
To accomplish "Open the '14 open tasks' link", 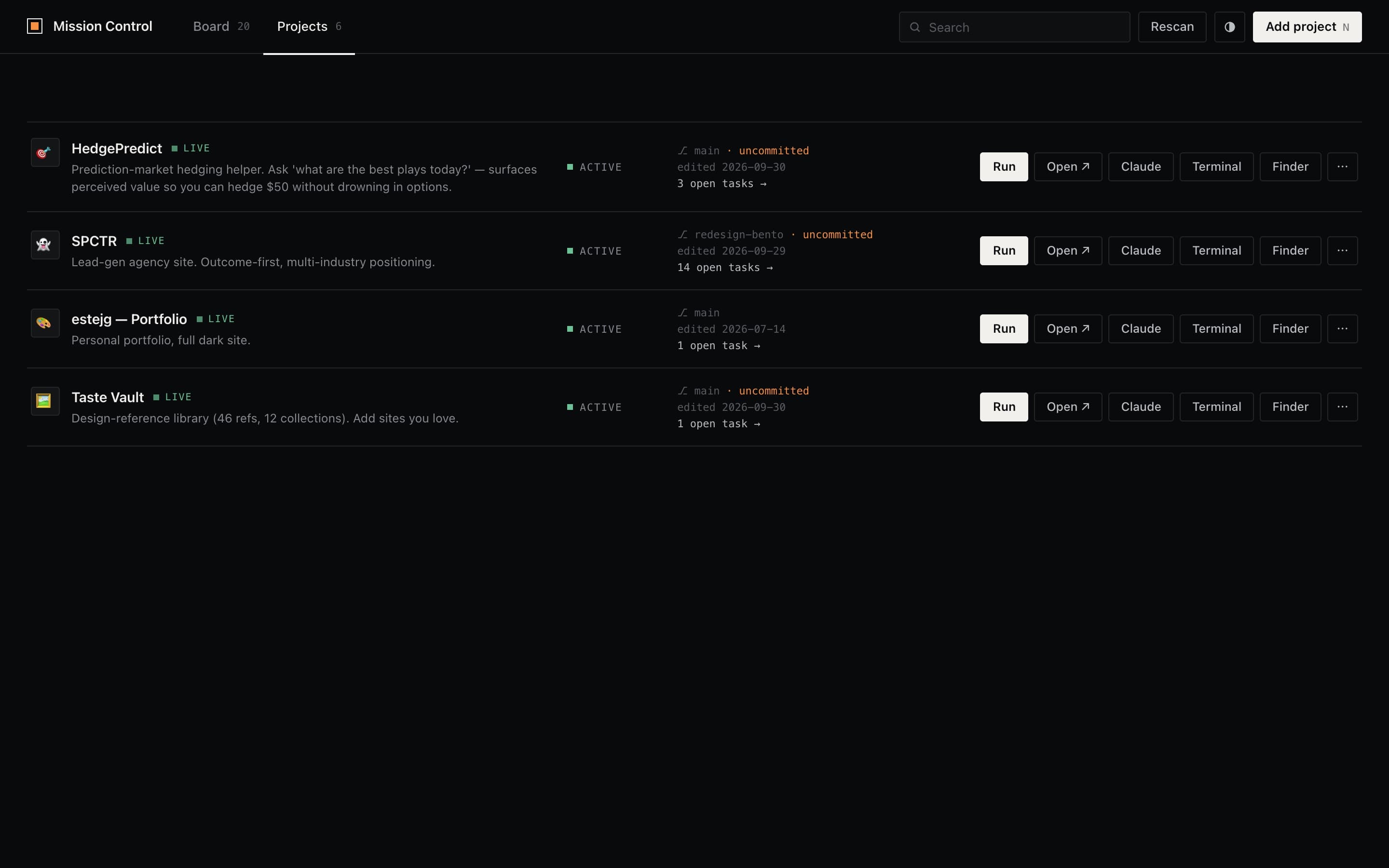I will [725, 268].
